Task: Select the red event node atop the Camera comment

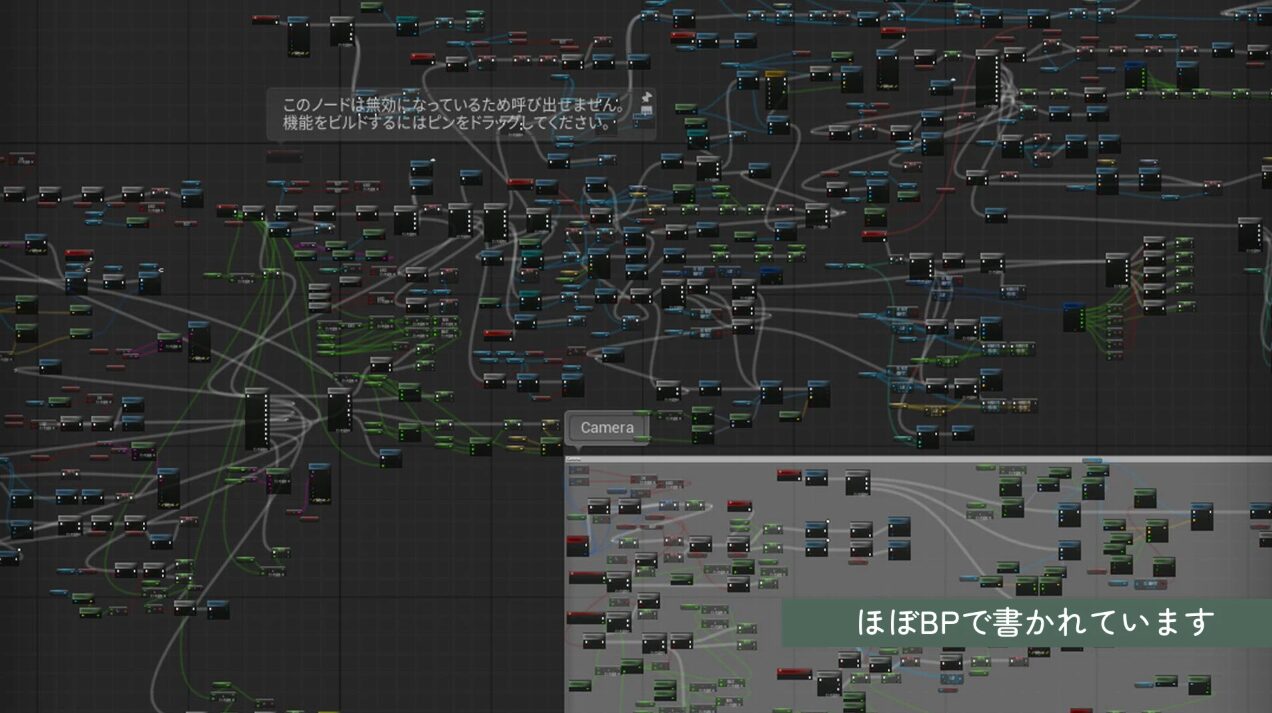Action: pos(789,473)
